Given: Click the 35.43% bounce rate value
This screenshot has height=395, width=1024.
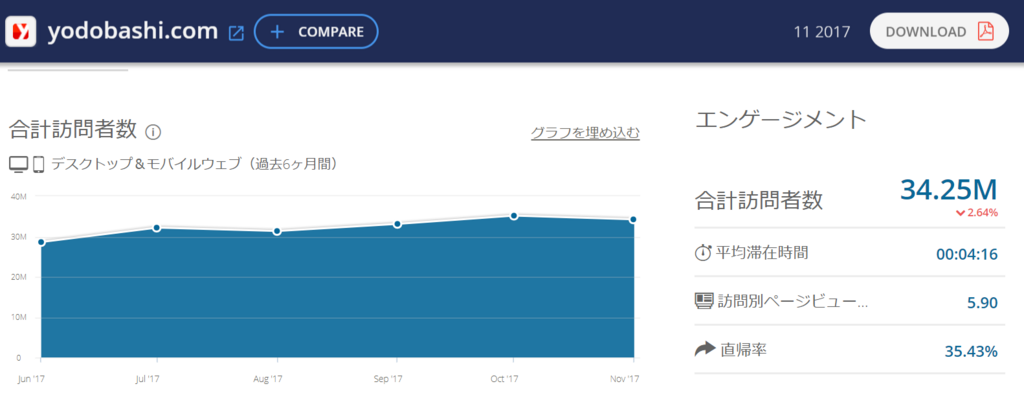Looking at the screenshot, I should click(x=971, y=352).
